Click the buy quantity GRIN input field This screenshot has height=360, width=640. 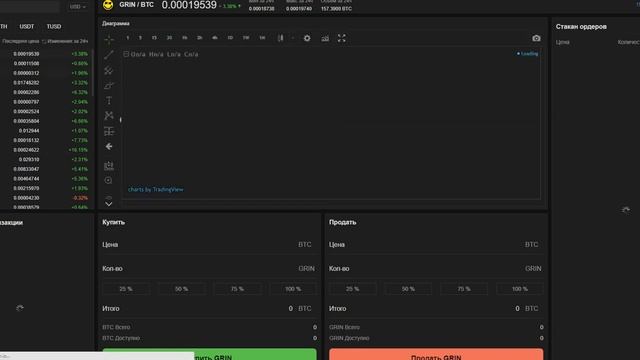click(x=209, y=269)
